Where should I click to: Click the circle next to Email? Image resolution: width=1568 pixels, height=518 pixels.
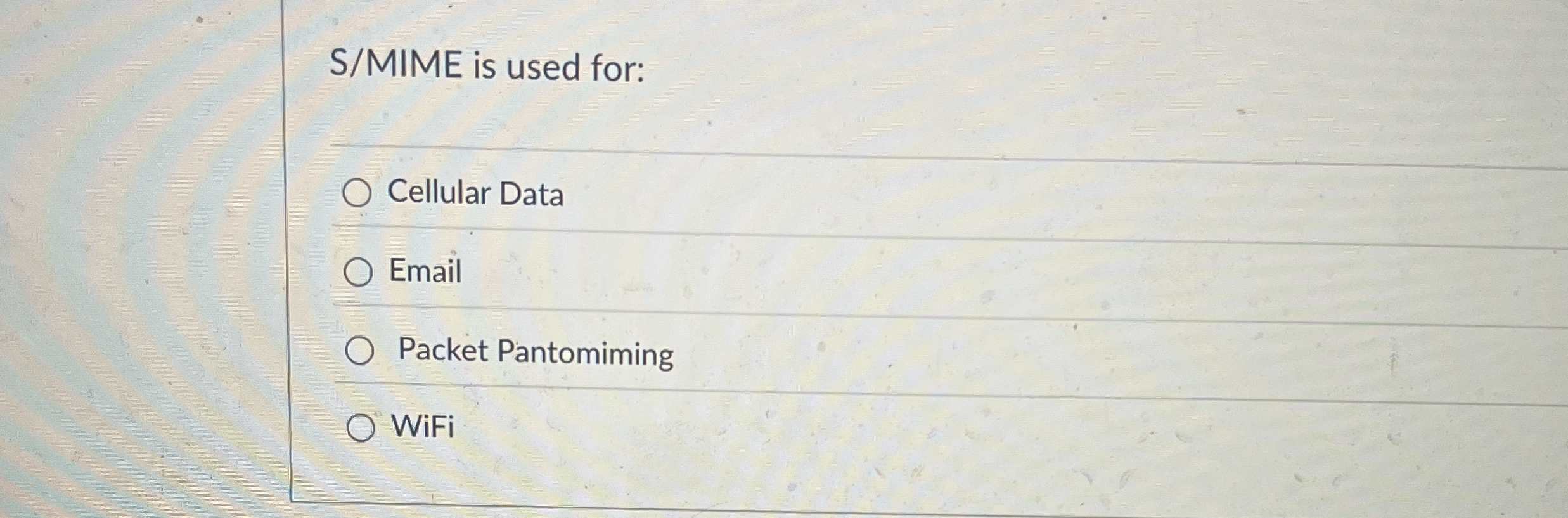pos(360,273)
